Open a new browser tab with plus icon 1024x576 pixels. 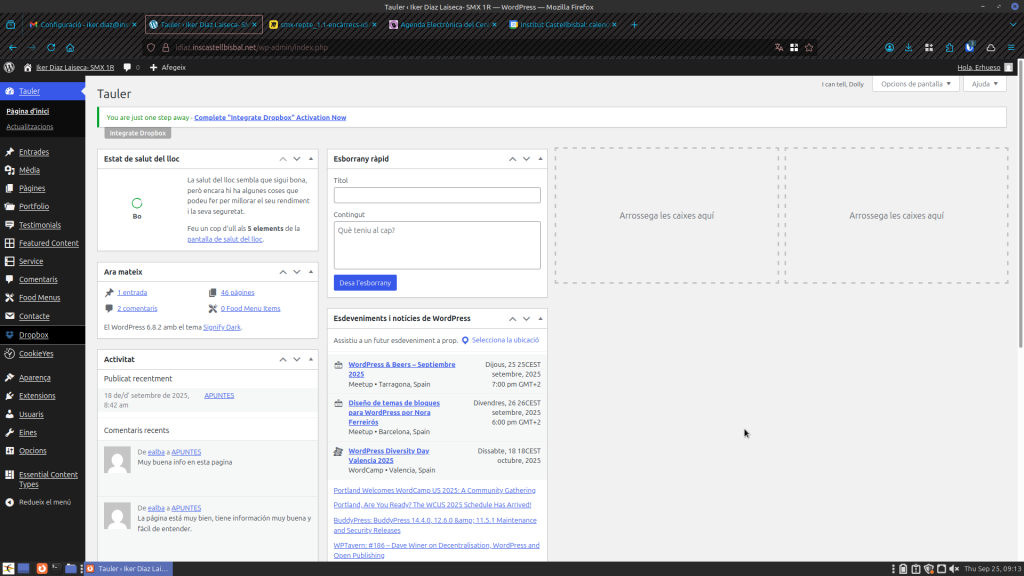[634, 24]
